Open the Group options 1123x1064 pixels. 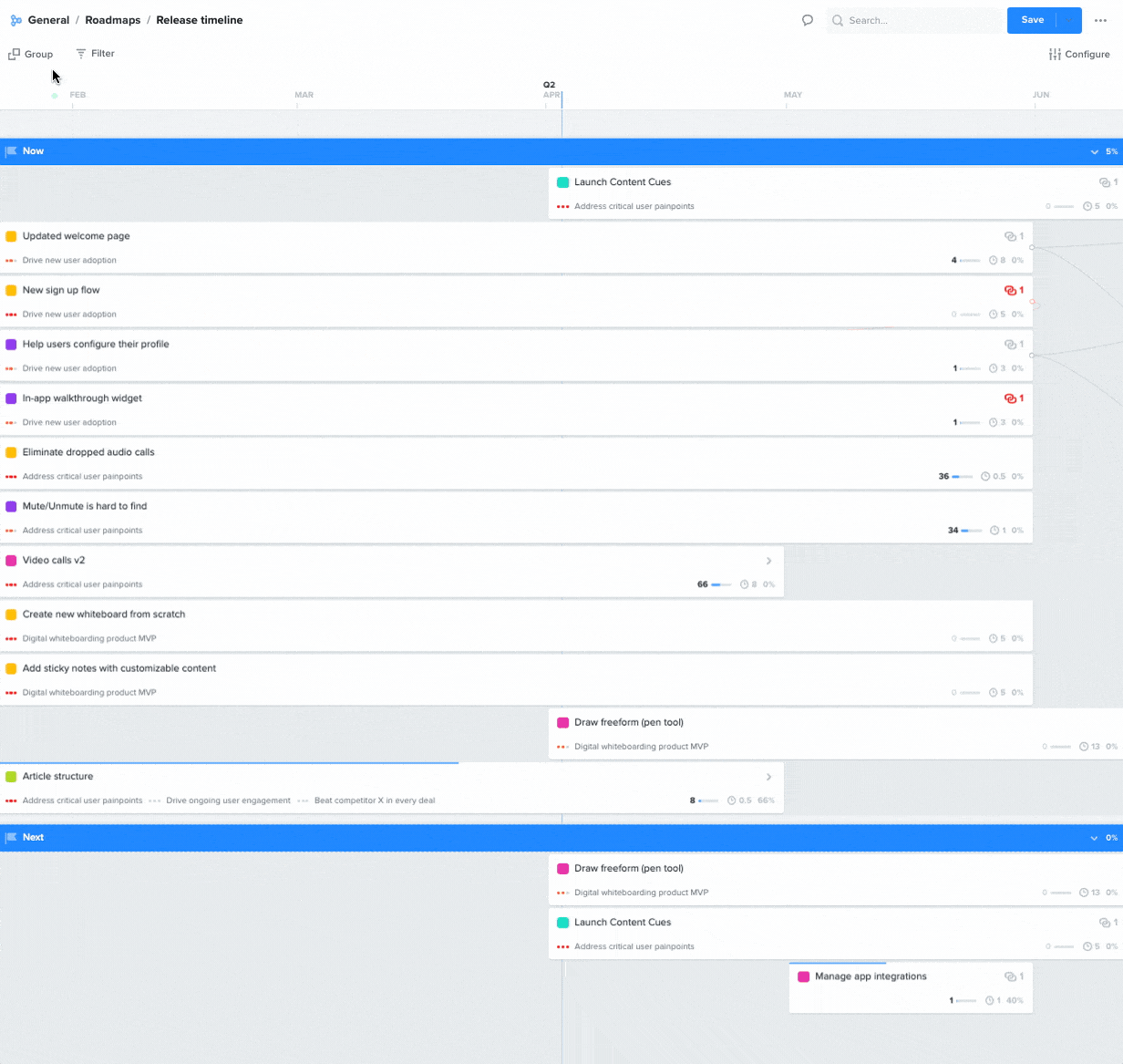[31, 55]
